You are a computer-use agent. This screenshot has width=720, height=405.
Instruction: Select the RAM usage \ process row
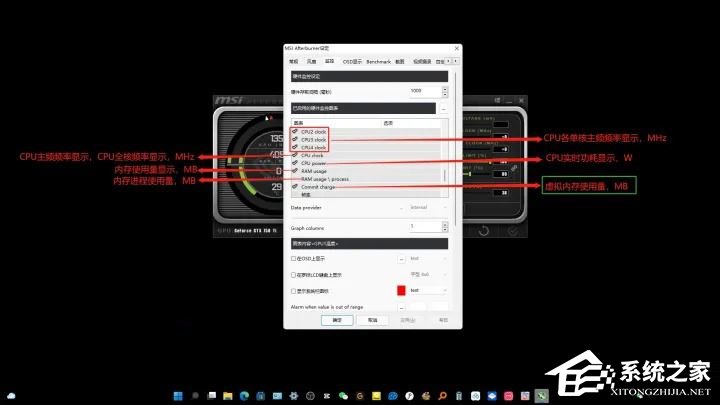[x=366, y=179]
